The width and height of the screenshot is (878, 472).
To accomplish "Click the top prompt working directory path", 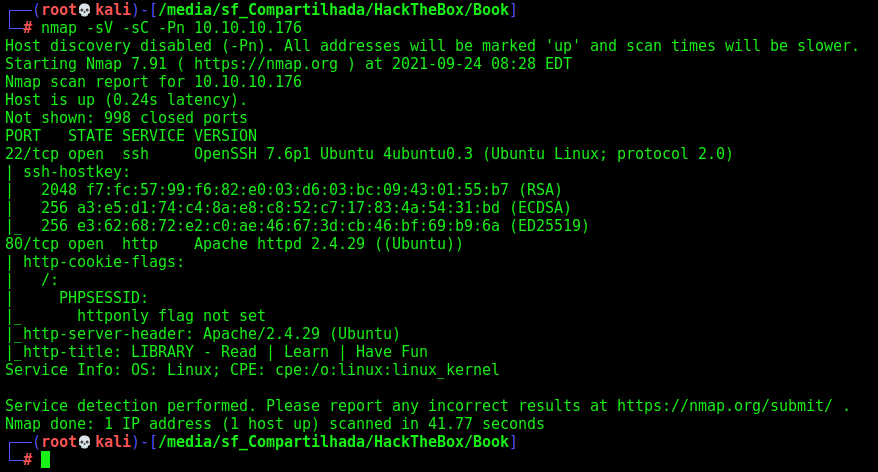I will (333, 10).
